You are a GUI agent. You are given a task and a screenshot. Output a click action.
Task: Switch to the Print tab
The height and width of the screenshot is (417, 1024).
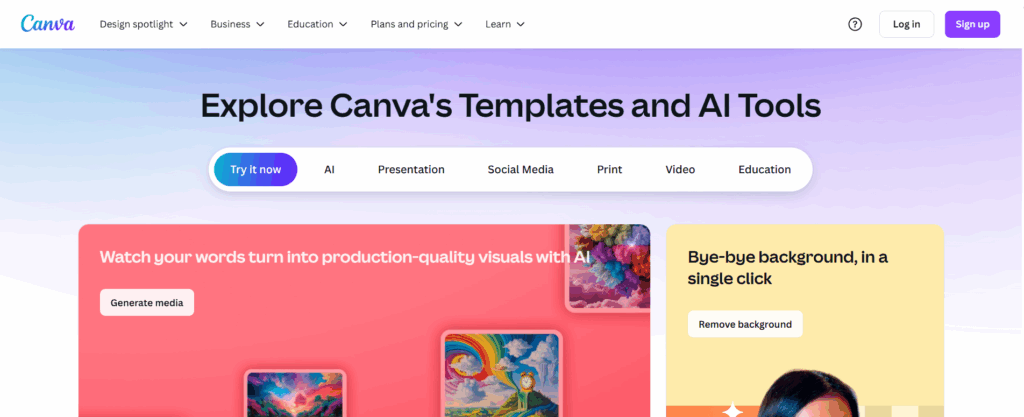[609, 170]
